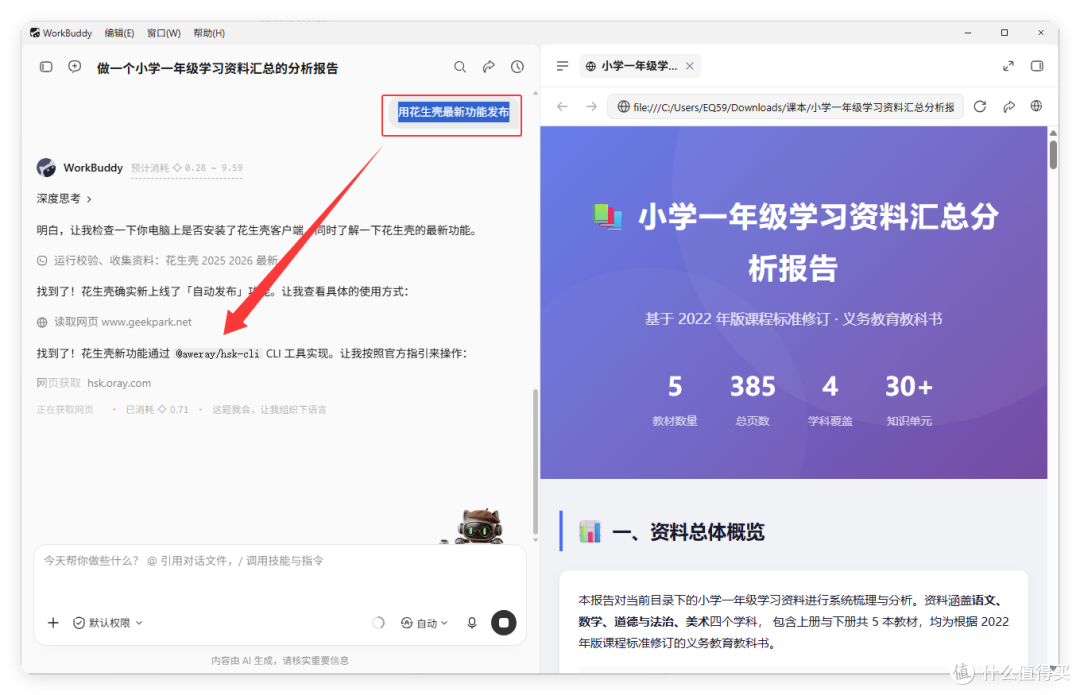Open the WorkBuddy menu
This screenshot has width=1080, height=695.
pos(61,33)
